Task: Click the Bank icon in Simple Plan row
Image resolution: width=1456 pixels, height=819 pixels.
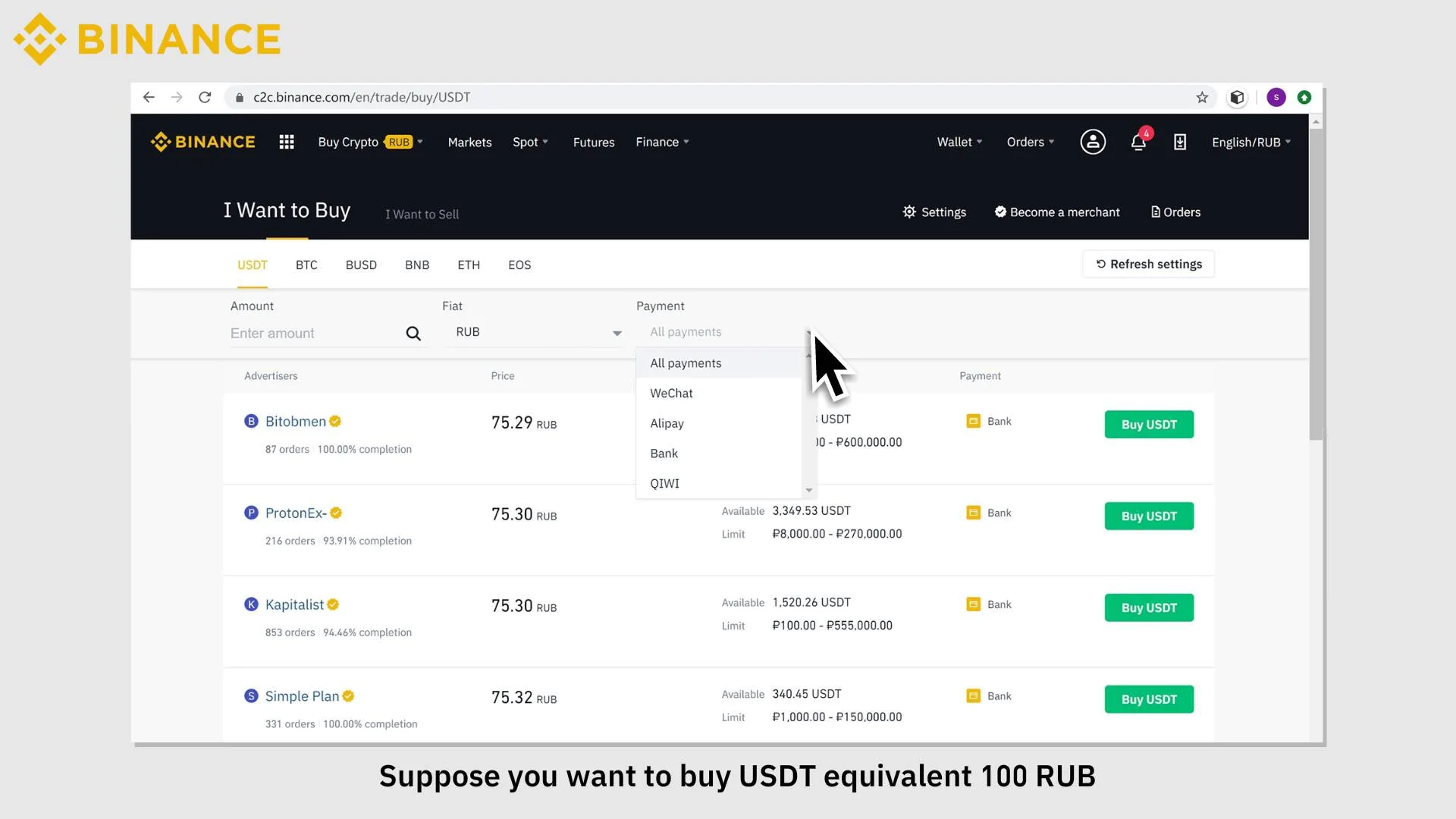Action: 974,696
